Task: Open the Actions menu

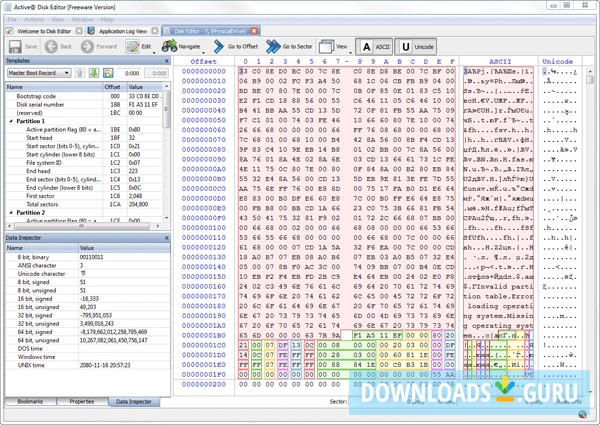Action: pyautogui.click(x=33, y=18)
